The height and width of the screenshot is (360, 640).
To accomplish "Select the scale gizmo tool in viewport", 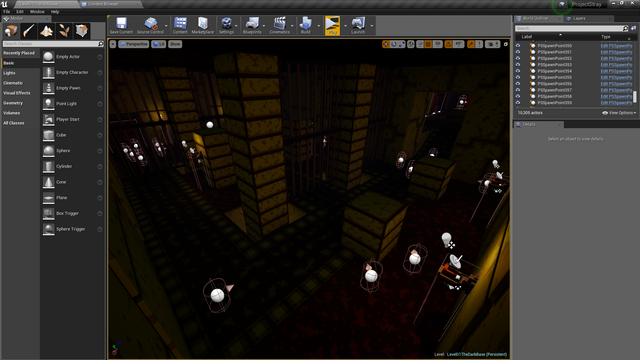I will (x=402, y=44).
